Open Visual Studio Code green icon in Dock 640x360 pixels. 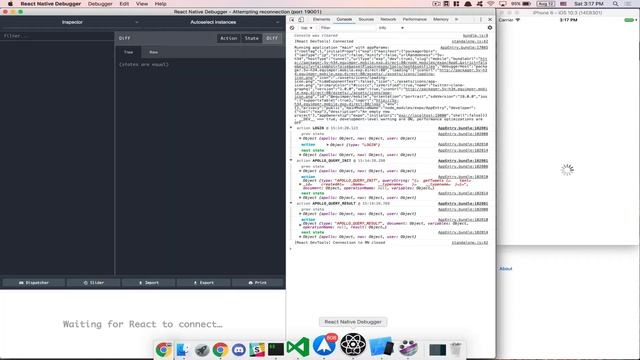(x=298, y=347)
